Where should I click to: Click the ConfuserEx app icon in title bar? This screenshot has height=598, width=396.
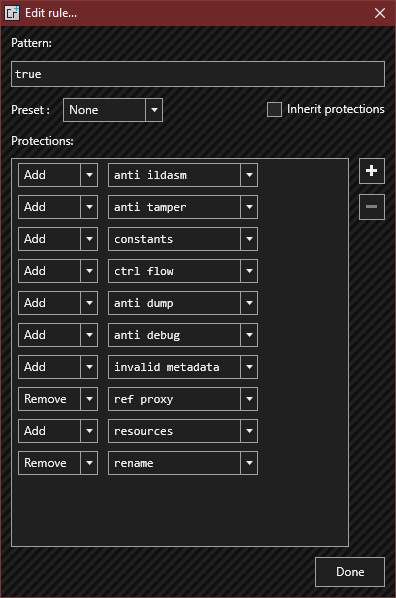pyautogui.click(x=12, y=13)
